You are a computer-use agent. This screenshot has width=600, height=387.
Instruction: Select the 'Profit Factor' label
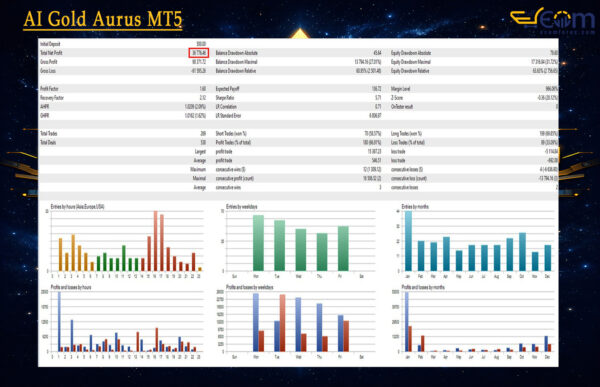click(x=49, y=89)
